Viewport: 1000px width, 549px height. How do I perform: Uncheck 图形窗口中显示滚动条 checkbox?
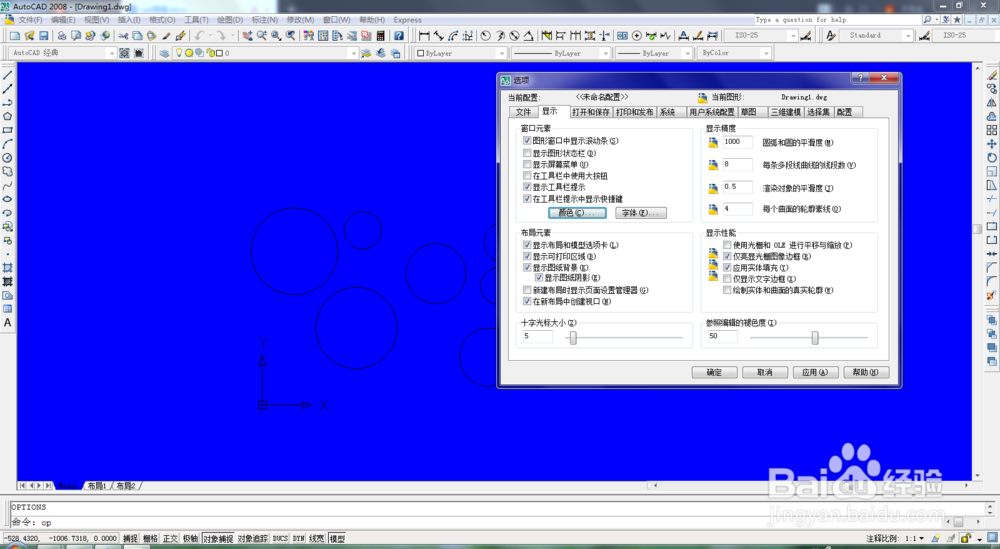[x=527, y=141]
